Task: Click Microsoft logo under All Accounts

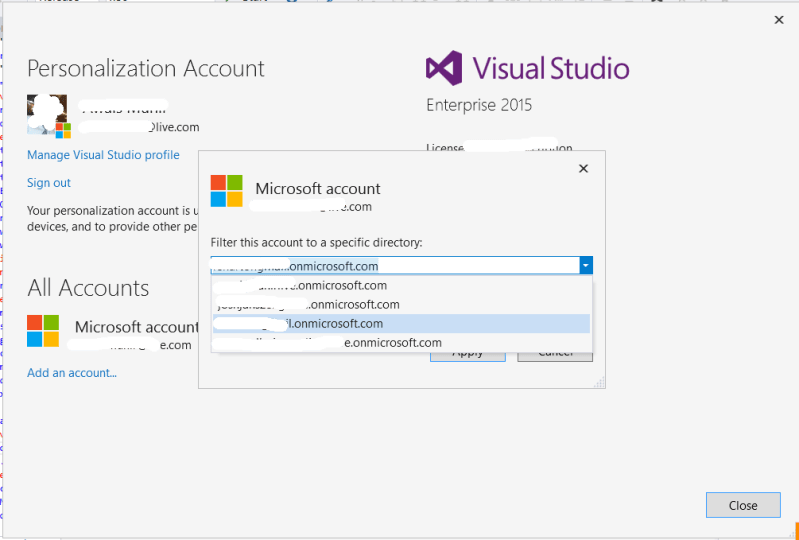Action: pos(43,331)
